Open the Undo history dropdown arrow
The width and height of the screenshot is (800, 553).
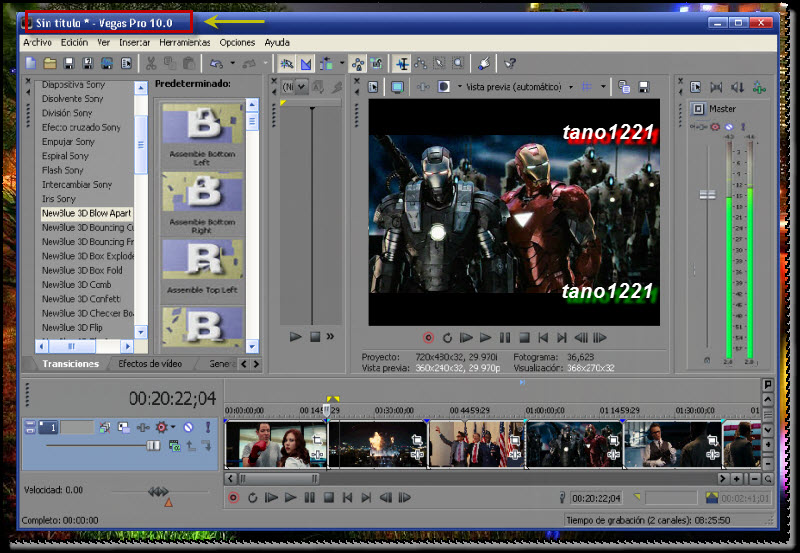[x=232, y=63]
